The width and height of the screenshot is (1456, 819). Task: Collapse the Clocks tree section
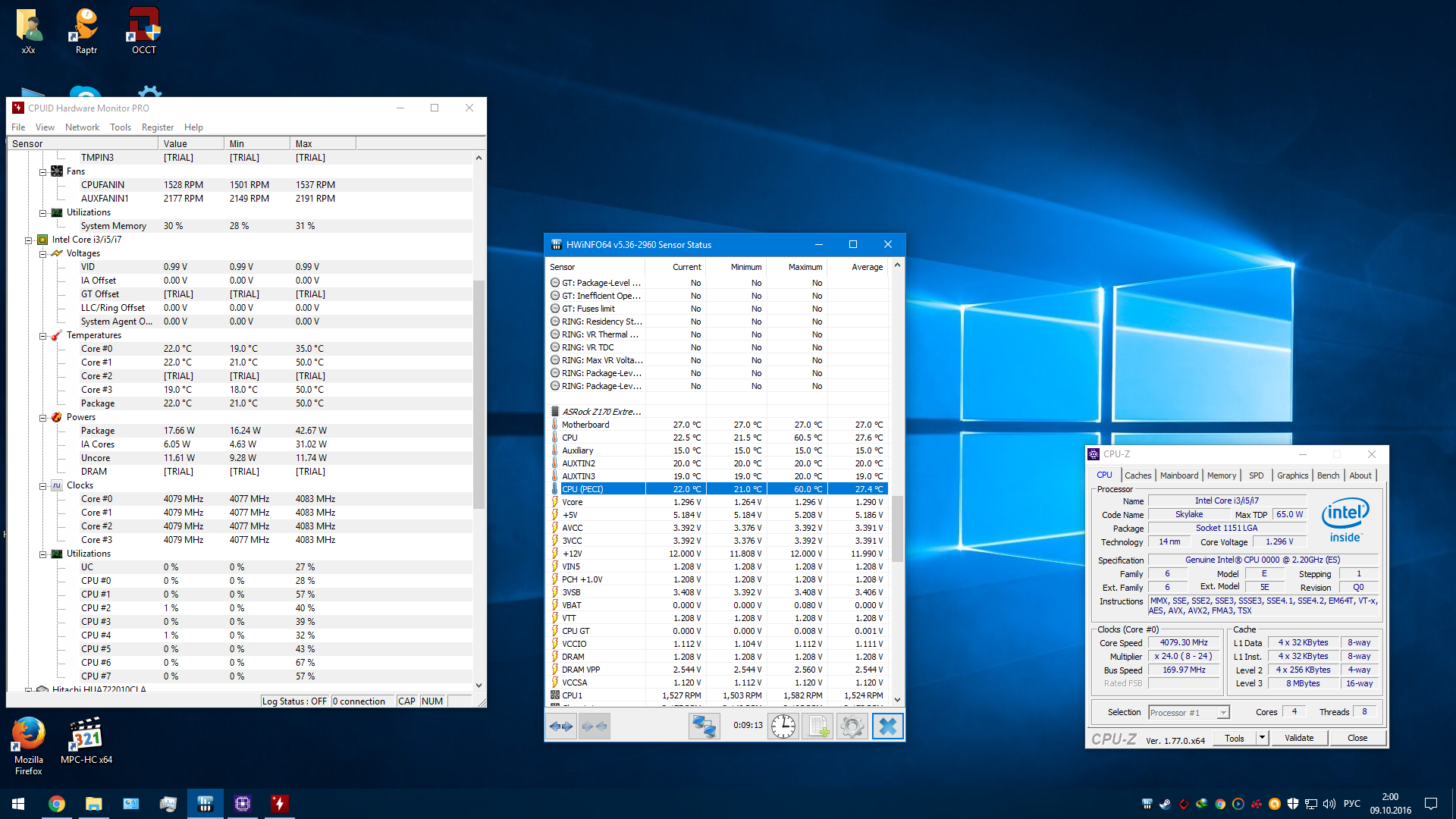(43, 486)
